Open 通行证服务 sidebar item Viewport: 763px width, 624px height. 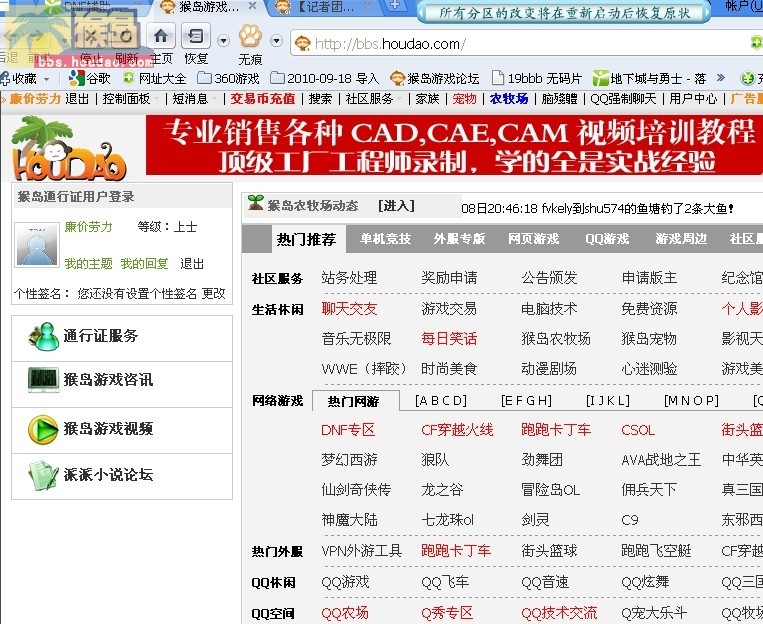click(x=122, y=337)
